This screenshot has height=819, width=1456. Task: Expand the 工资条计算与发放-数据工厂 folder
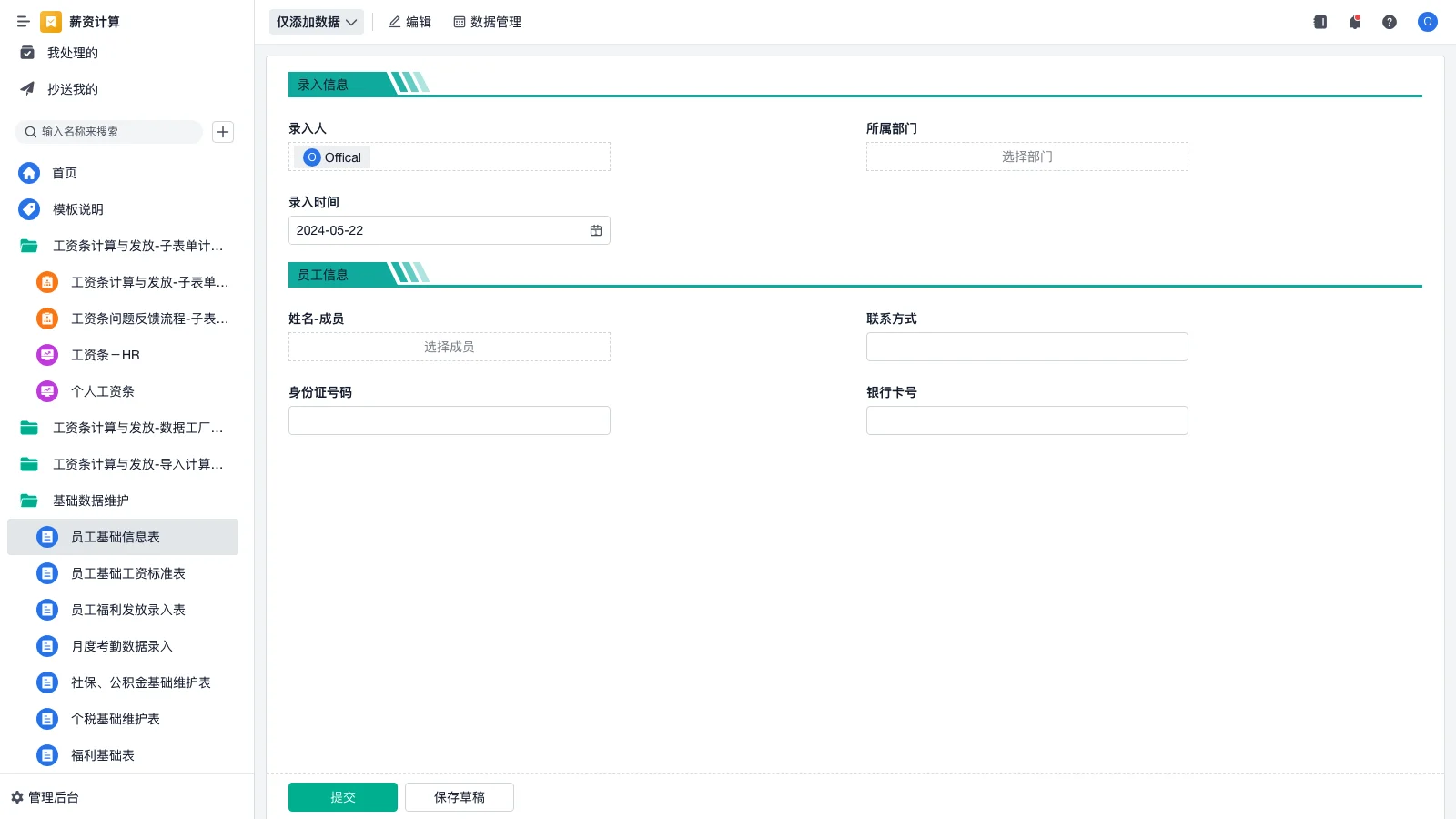coord(123,428)
